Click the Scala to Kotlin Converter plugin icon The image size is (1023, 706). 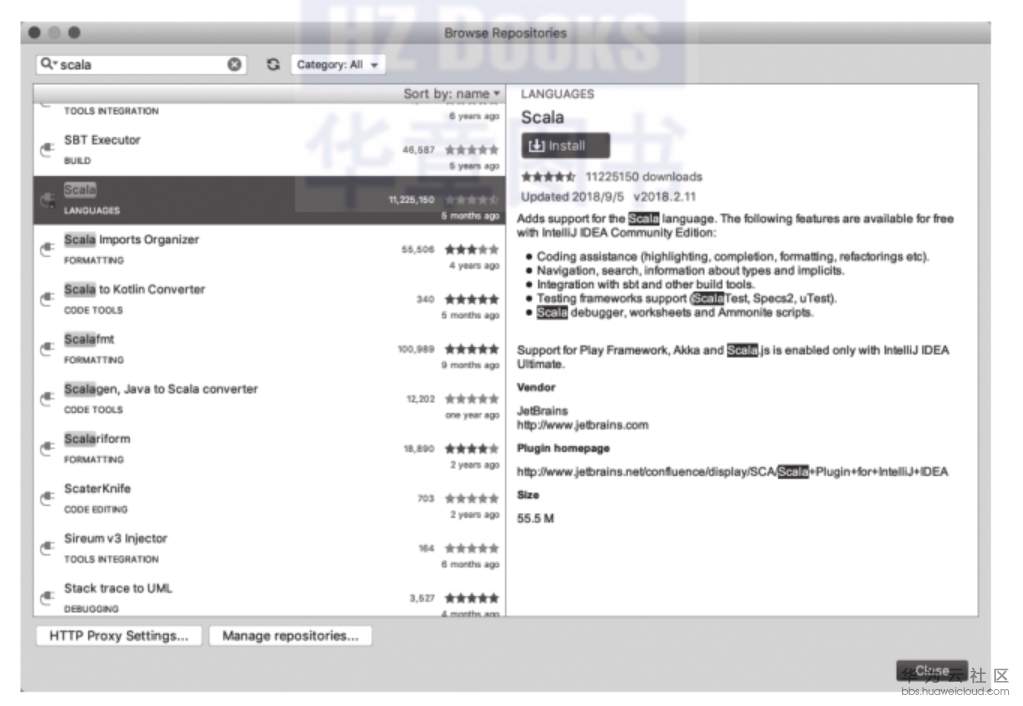47,299
